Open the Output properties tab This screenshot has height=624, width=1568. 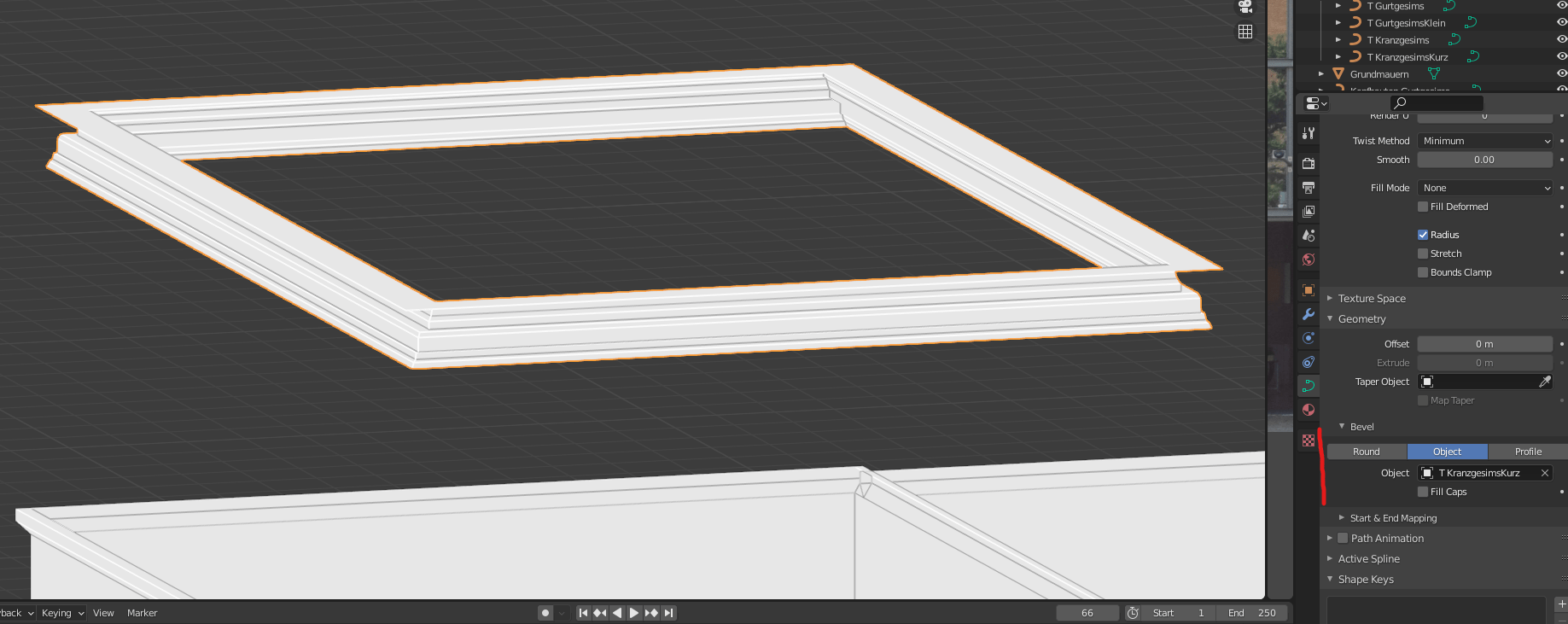tap(1309, 187)
